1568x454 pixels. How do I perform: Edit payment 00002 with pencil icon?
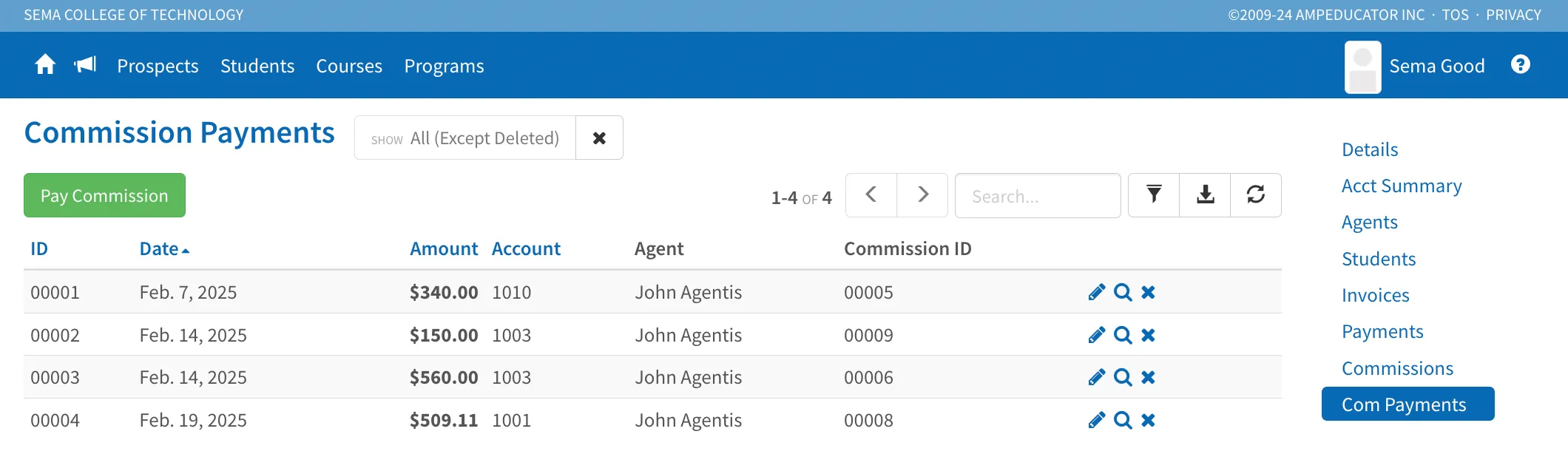coord(1097,335)
